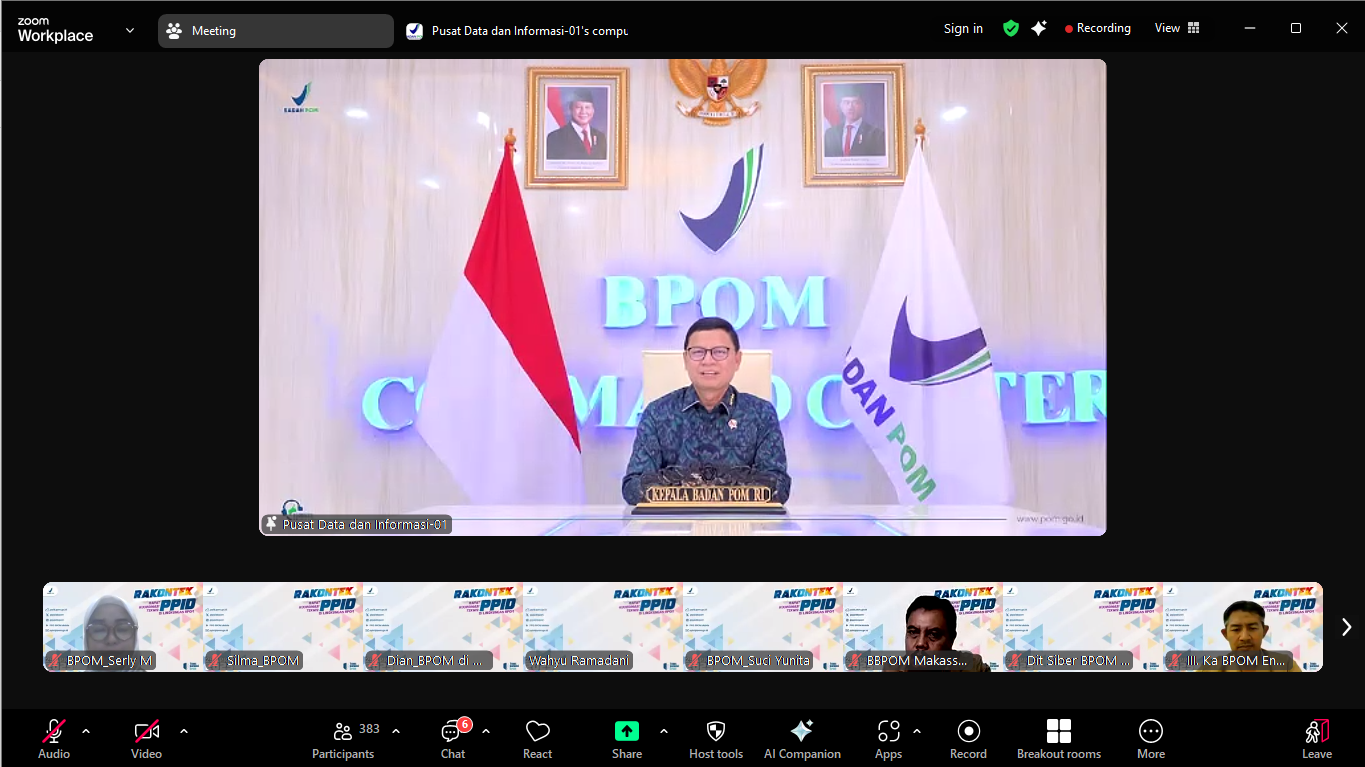Open the More options menu
The width and height of the screenshot is (1365, 767).
[1151, 739]
